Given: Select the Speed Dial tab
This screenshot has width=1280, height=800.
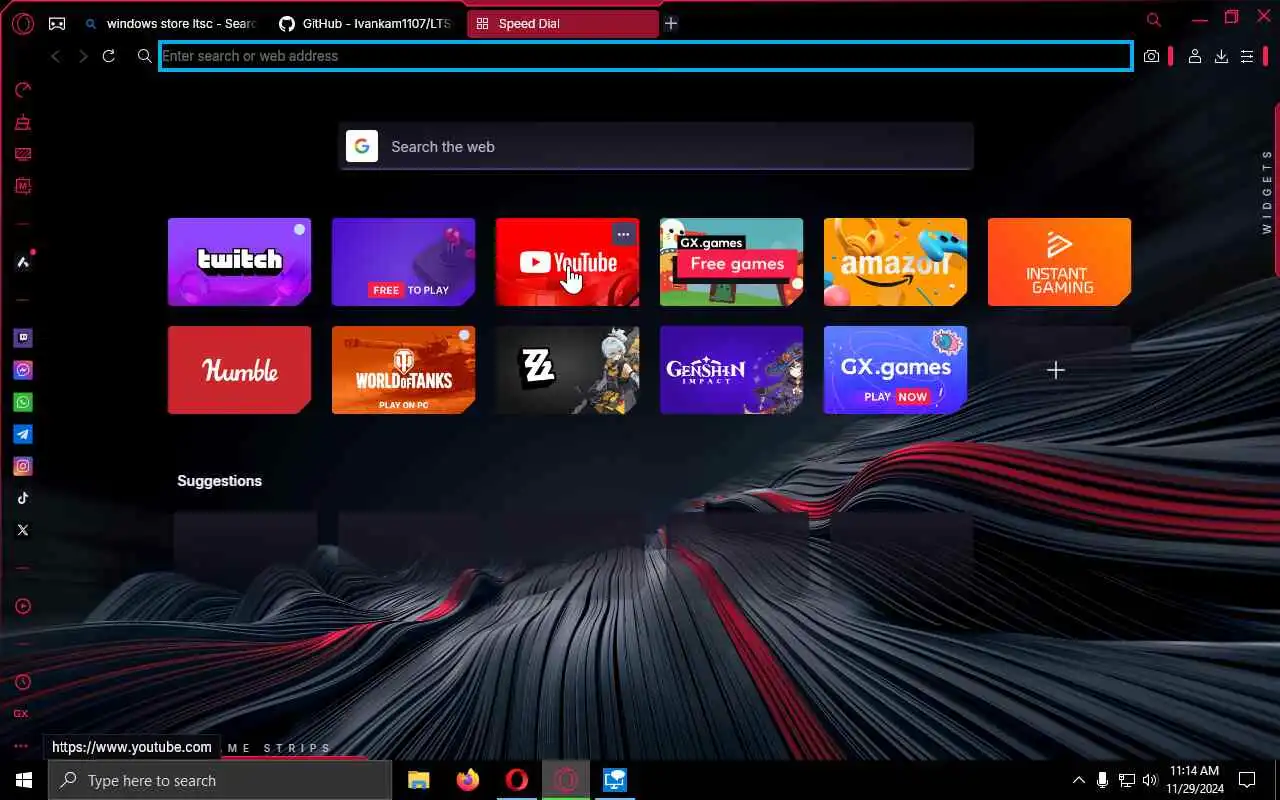Looking at the screenshot, I should click(x=562, y=23).
